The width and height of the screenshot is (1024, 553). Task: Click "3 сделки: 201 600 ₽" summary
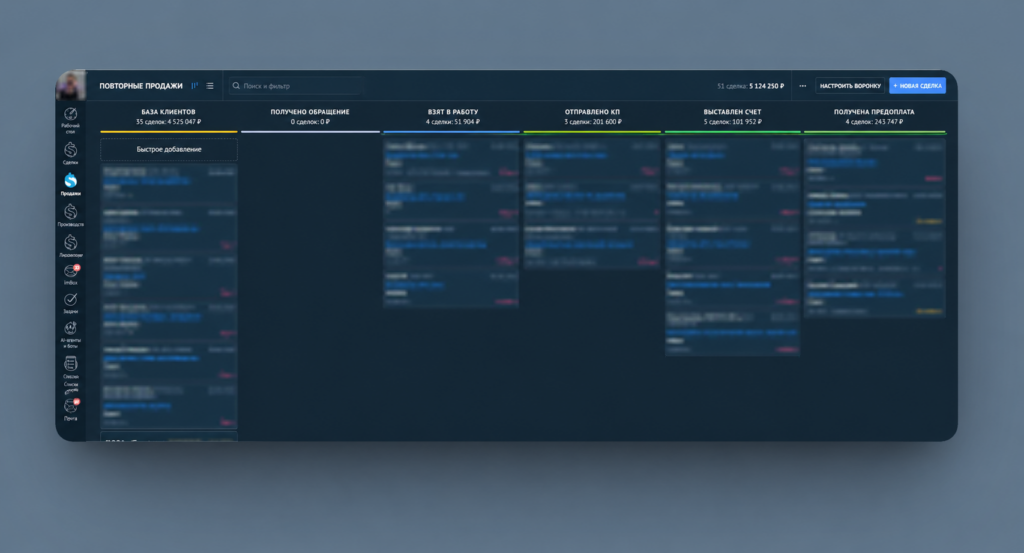click(x=592, y=121)
